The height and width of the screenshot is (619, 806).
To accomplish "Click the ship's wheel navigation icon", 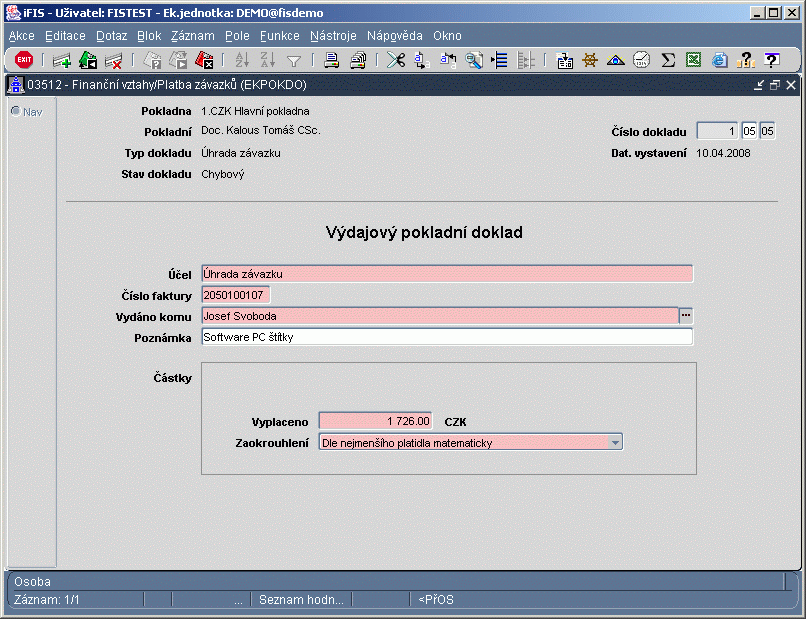I will pyautogui.click(x=590, y=60).
